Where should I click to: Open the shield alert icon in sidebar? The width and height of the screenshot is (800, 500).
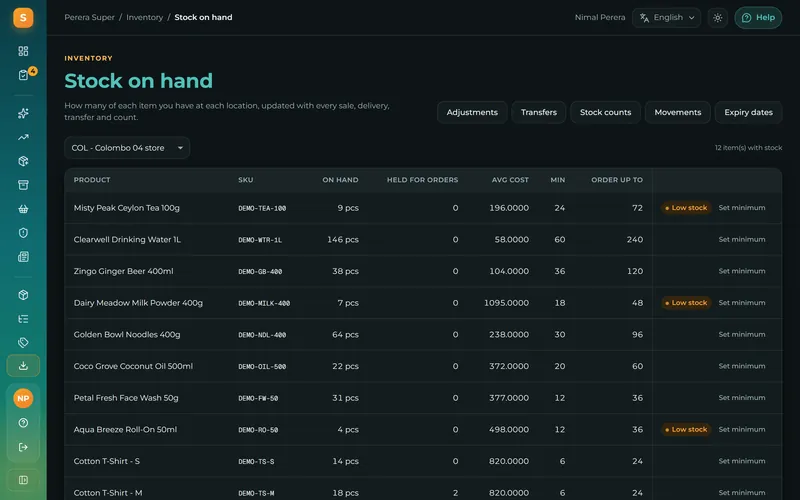23,233
